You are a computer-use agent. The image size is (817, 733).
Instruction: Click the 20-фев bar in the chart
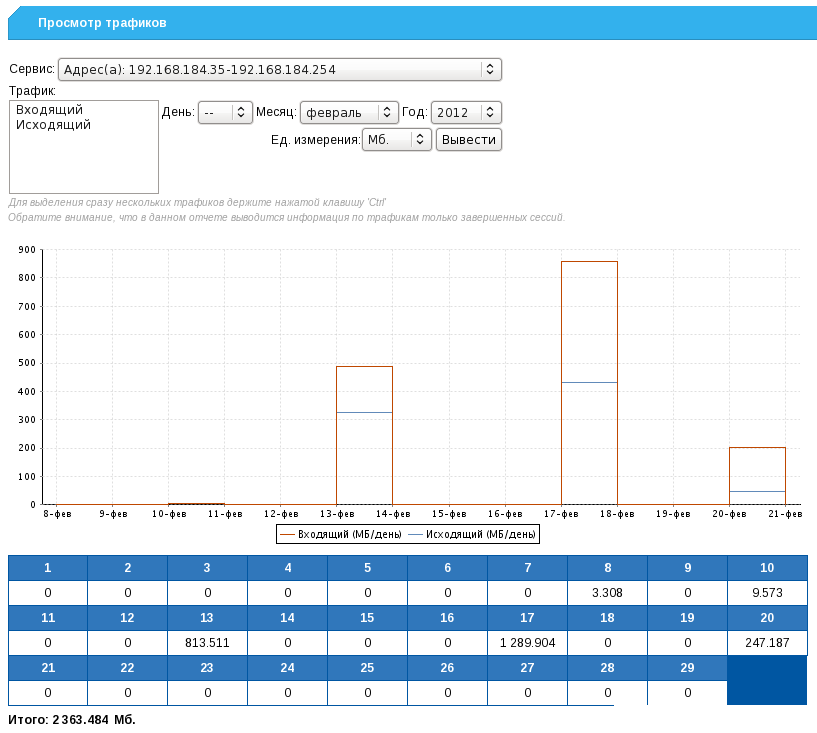tap(757, 476)
